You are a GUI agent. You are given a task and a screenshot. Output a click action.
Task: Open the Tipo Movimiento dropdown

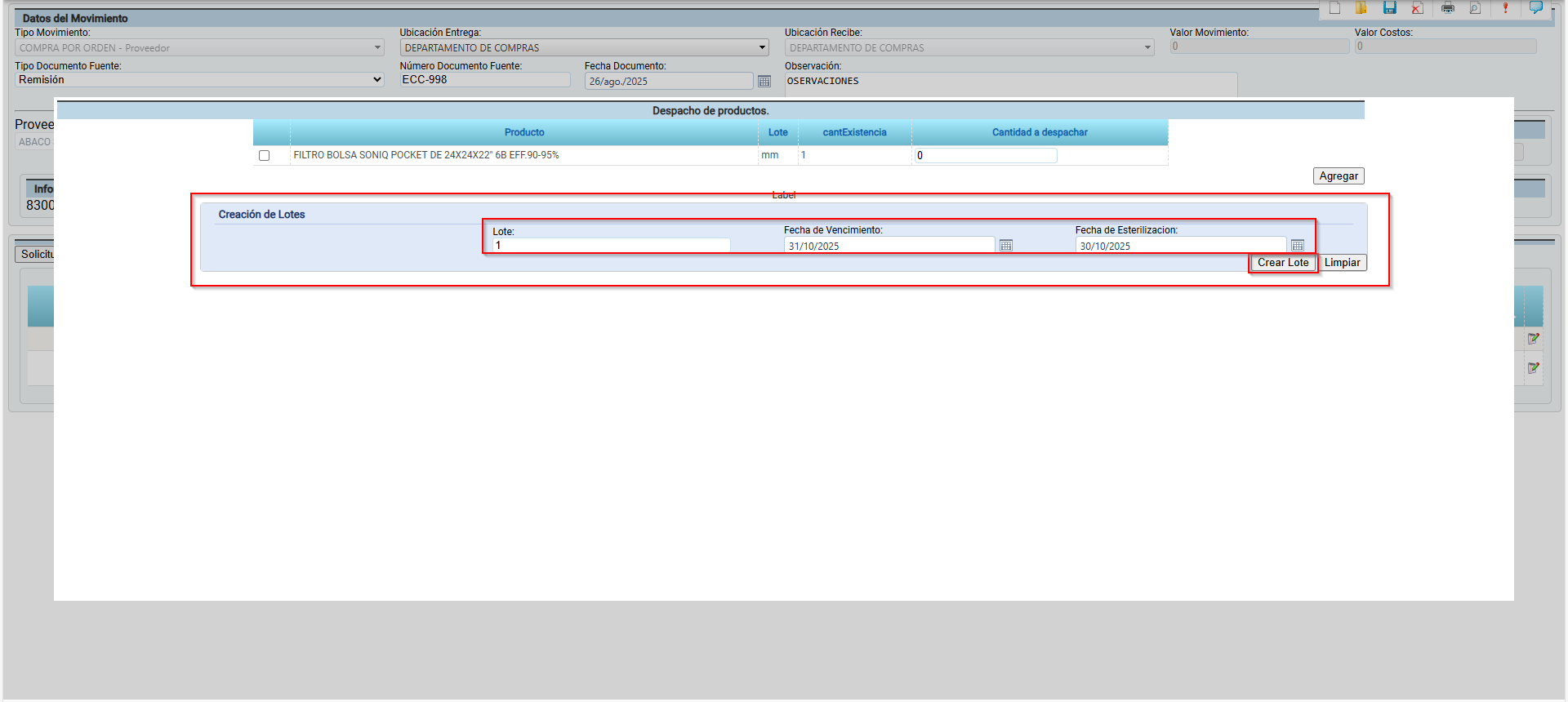pos(199,48)
